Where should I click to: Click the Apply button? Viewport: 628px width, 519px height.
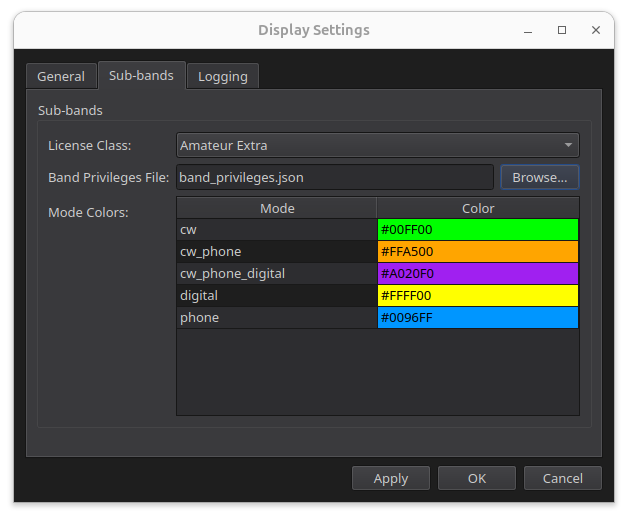[x=390, y=478]
